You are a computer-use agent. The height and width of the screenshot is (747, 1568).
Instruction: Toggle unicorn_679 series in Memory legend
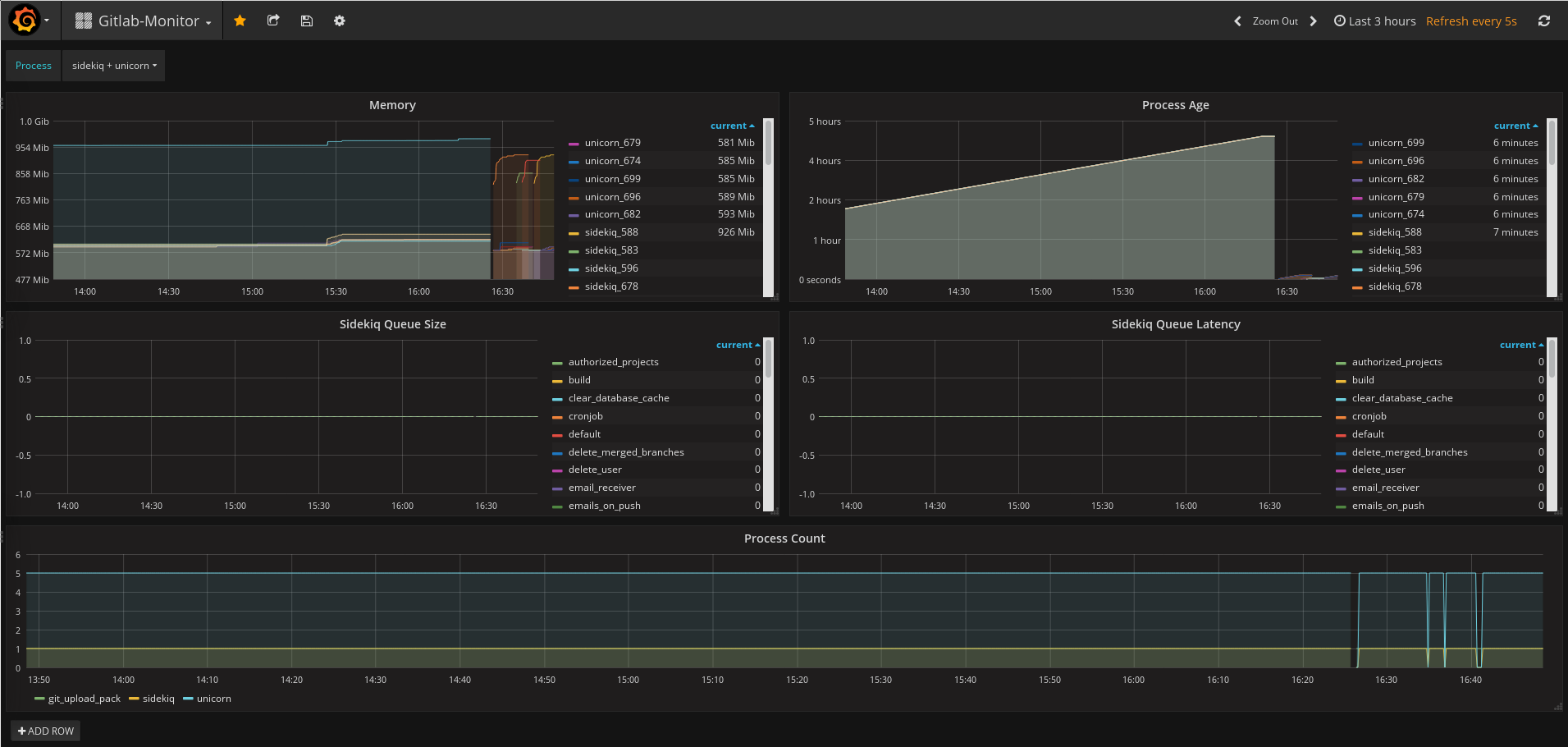(x=613, y=143)
